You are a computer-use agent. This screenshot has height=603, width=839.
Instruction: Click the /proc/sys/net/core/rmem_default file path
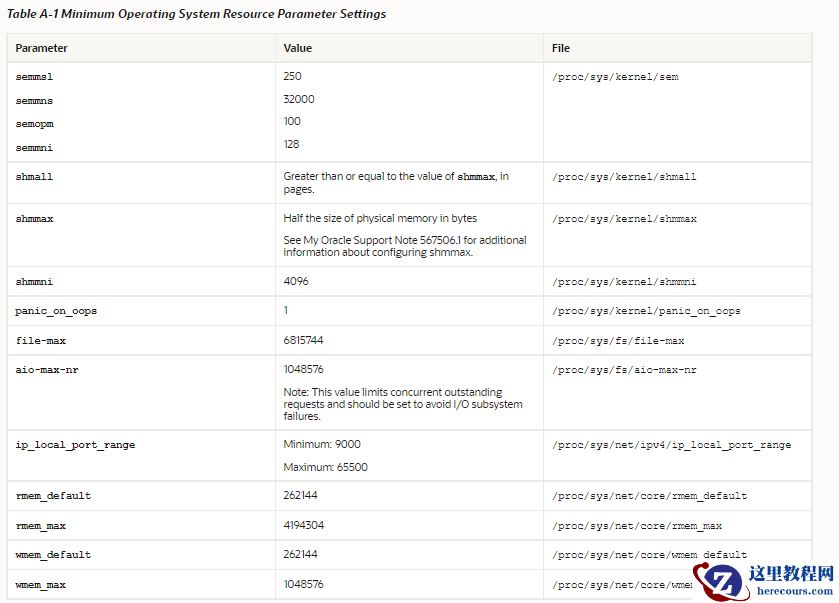point(649,496)
